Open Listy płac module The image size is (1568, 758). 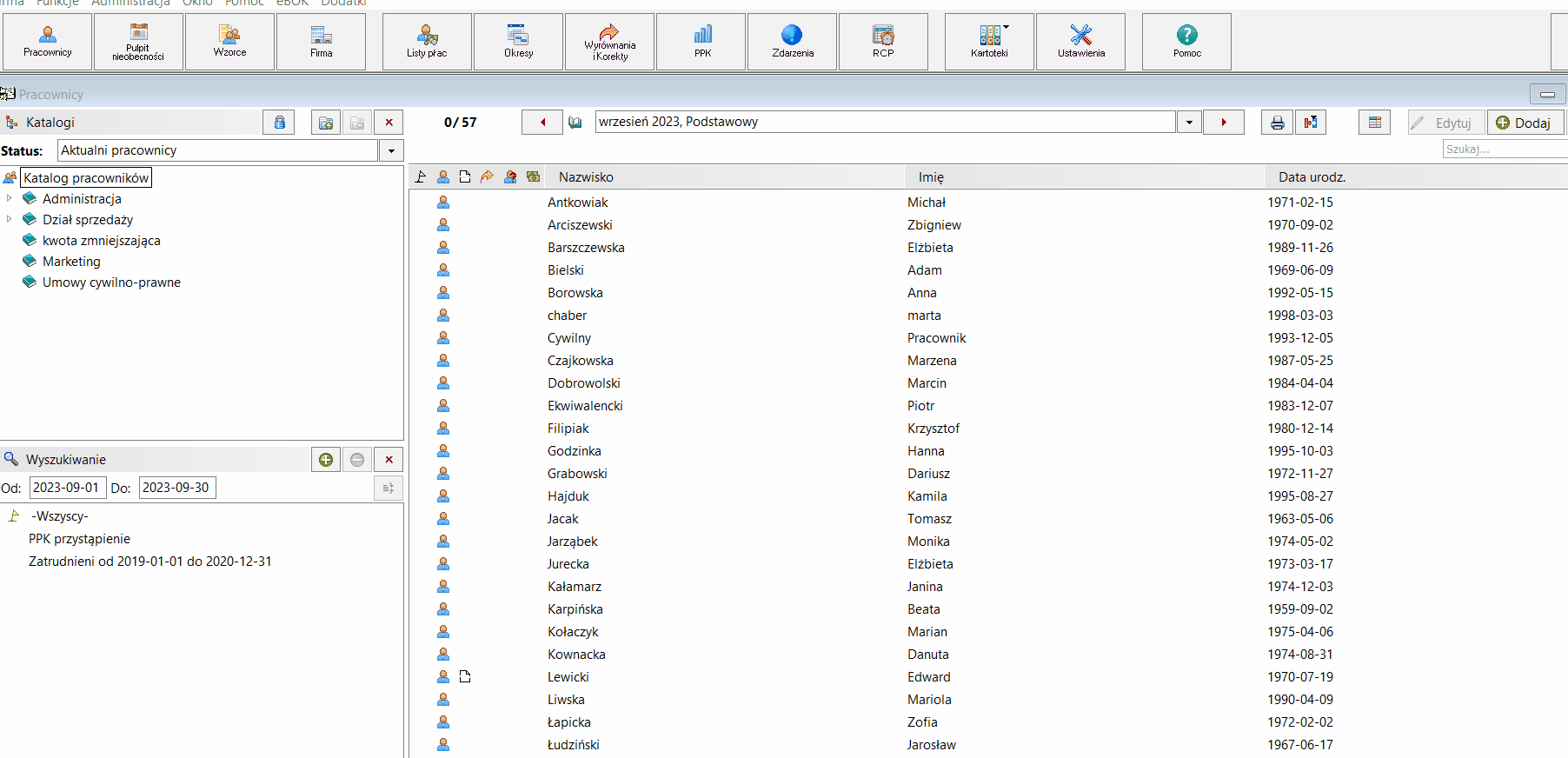427,42
